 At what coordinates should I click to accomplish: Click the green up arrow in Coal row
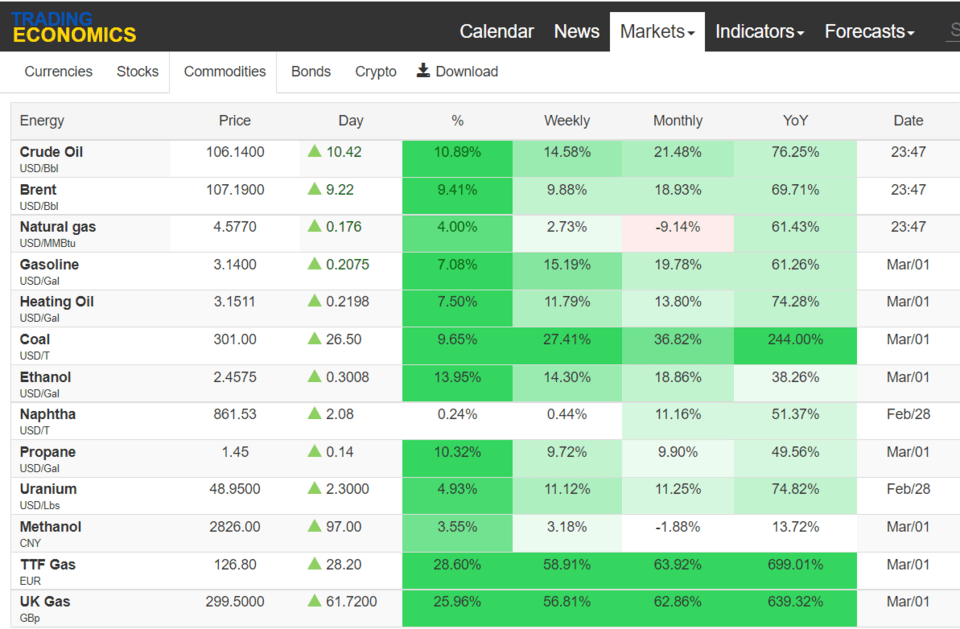coord(315,338)
